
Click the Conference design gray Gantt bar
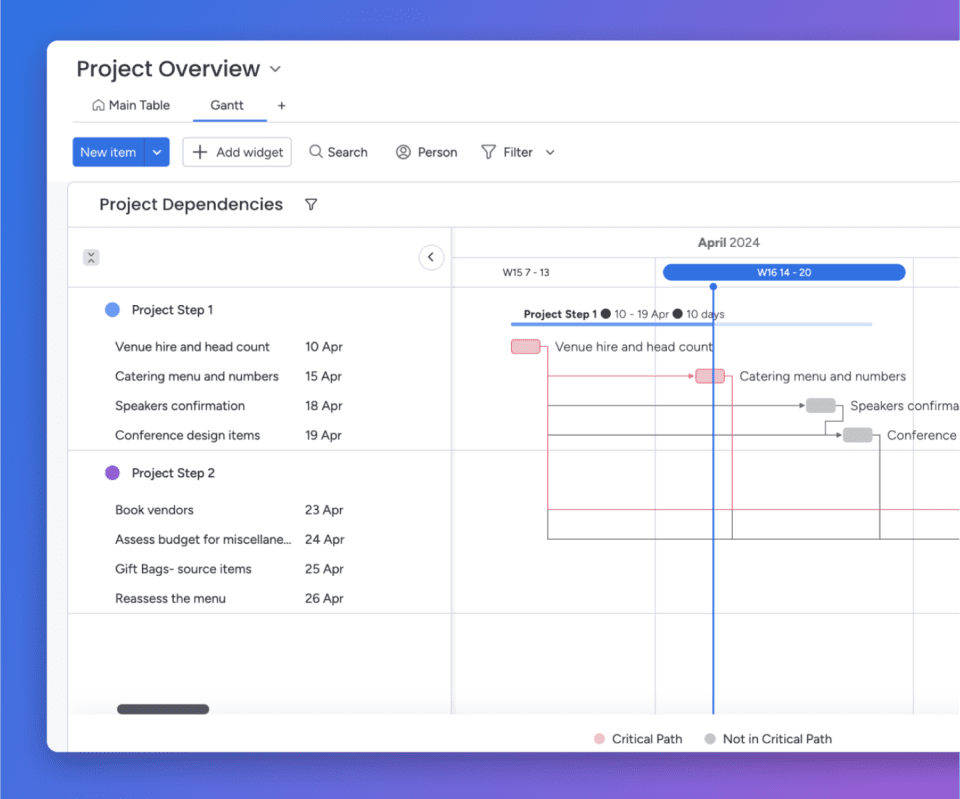pos(857,435)
